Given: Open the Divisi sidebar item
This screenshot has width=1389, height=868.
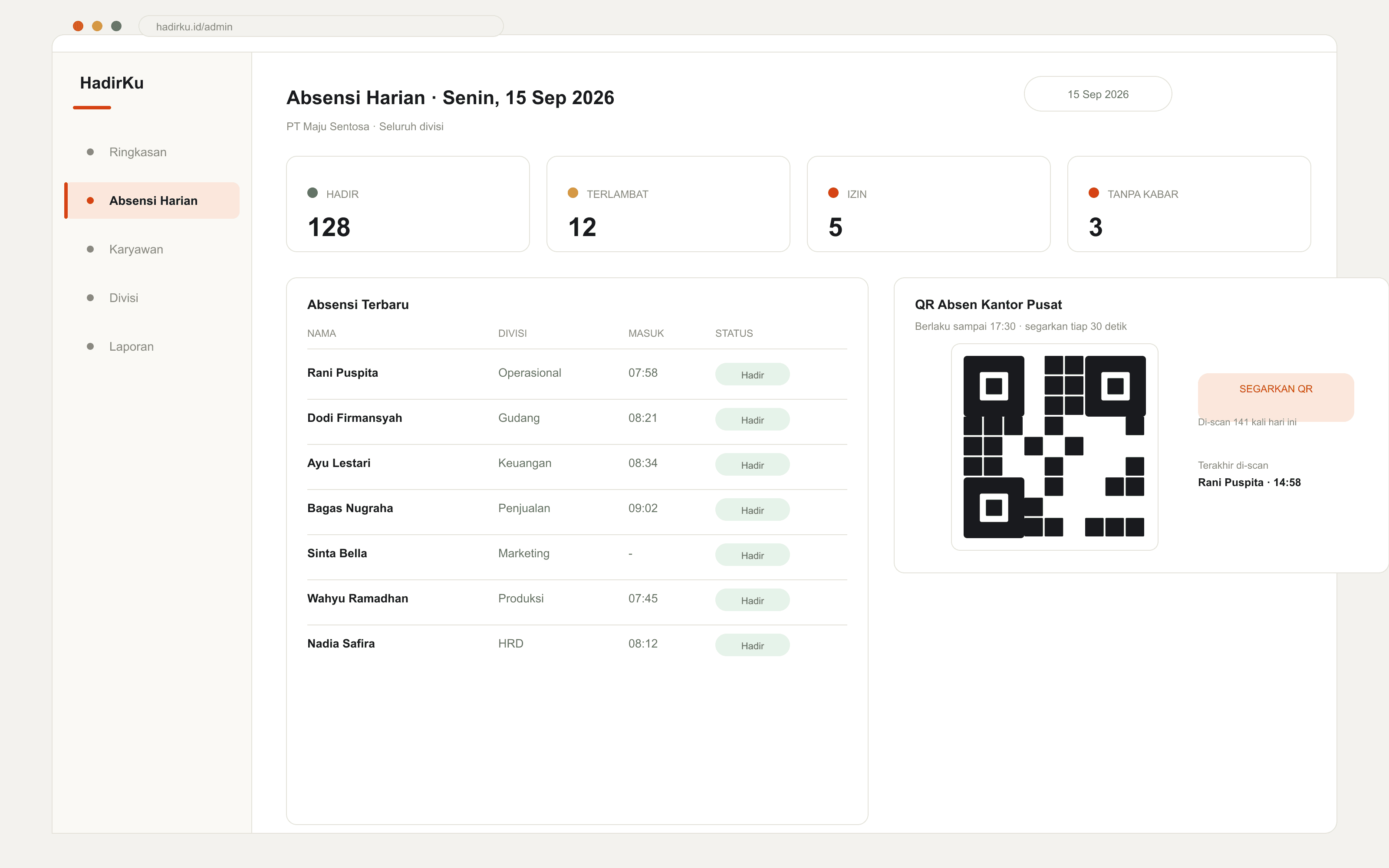Looking at the screenshot, I should pos(152,298).
